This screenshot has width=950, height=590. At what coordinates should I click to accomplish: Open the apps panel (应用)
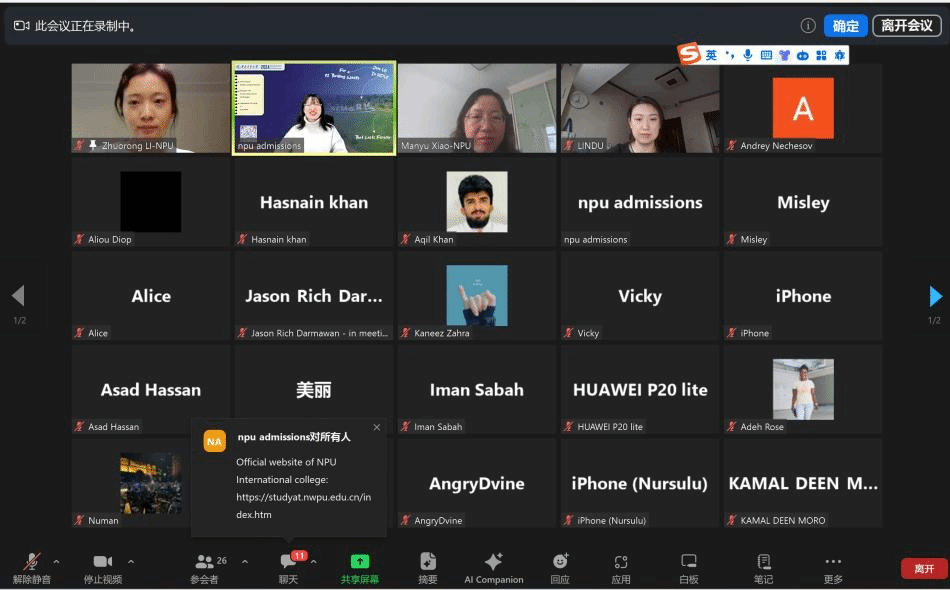[621, 565]
